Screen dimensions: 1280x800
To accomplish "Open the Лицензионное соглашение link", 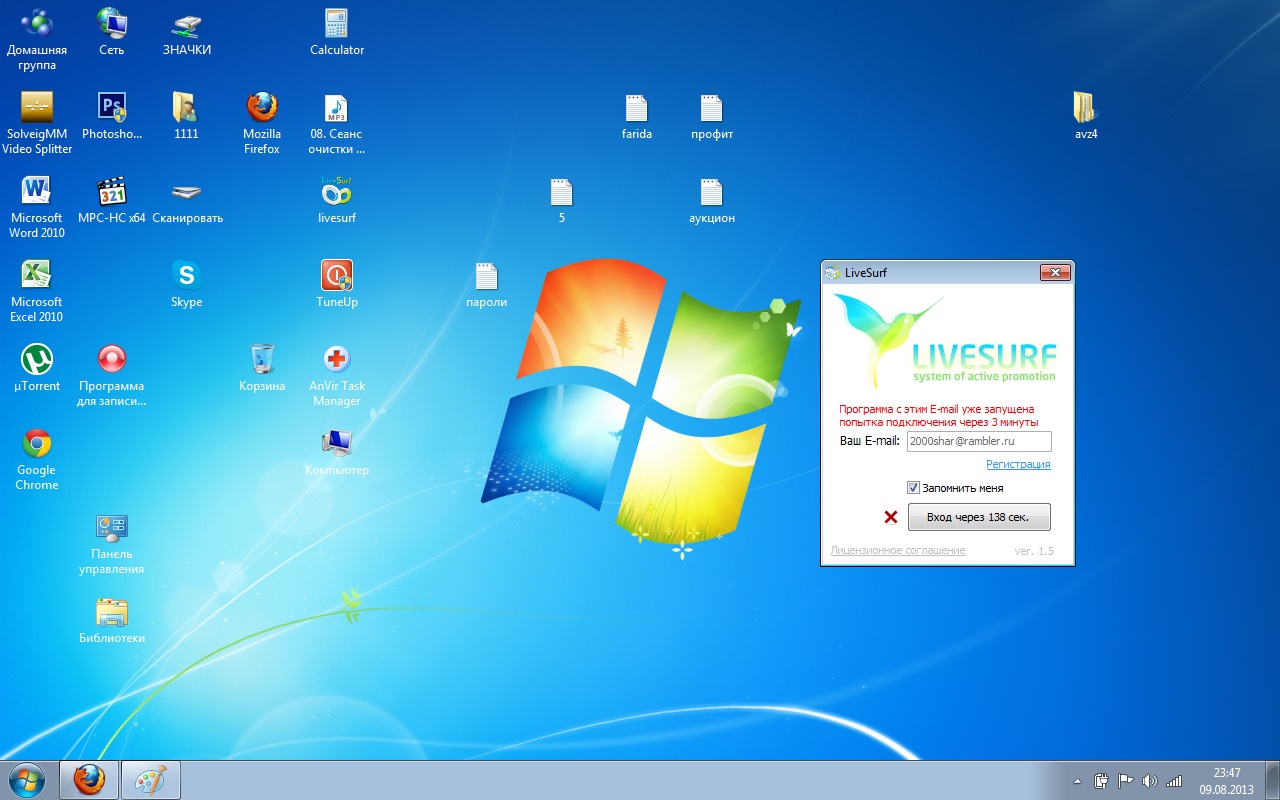I will 898,550.
